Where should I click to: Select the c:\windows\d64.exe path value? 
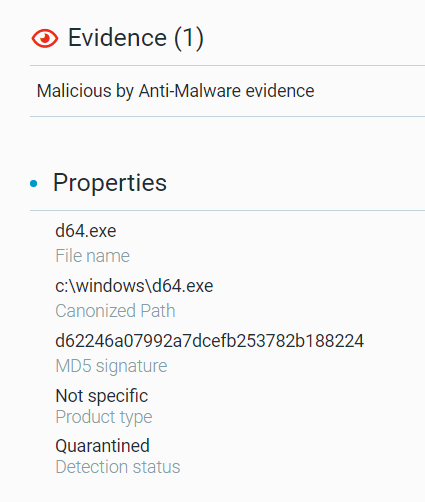(x=134, y=286)
